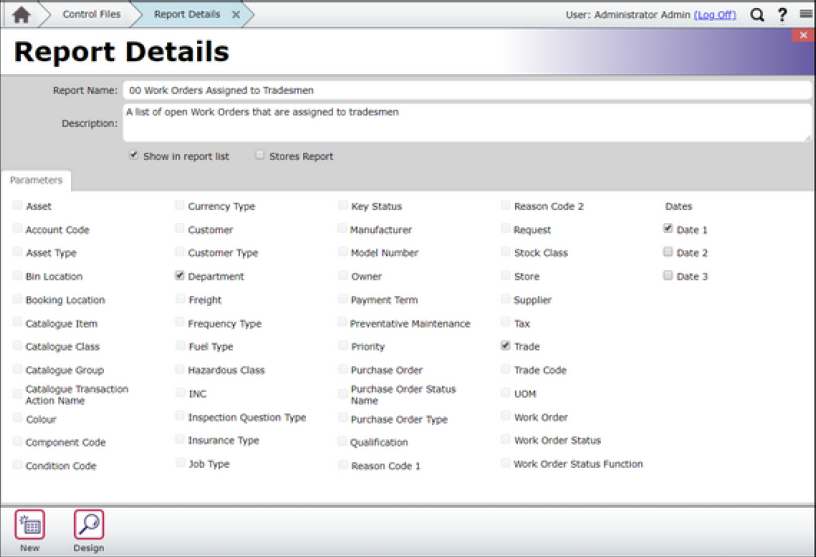This screenshot has height=557, width=816.
Task: Uncheck the Show in report list checkbox
Action: [133, 156]
